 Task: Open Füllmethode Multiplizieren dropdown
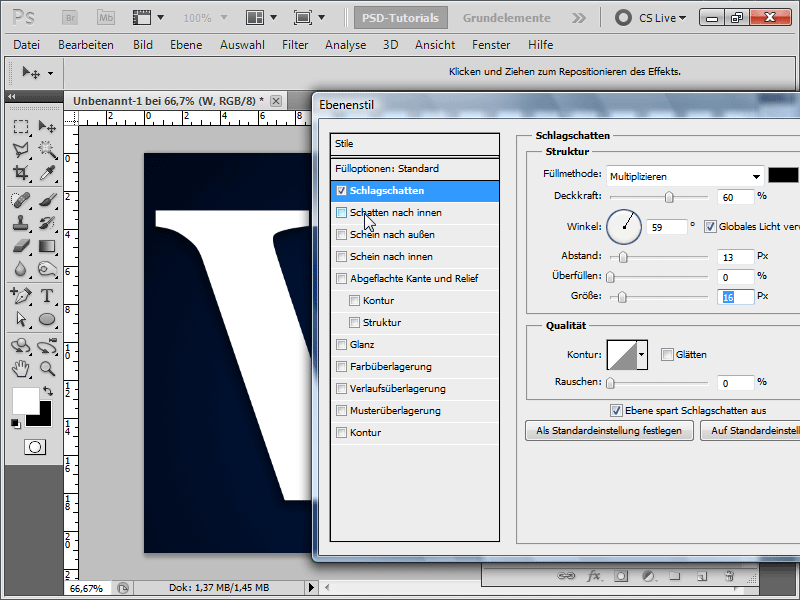click(x=685, y=177)
